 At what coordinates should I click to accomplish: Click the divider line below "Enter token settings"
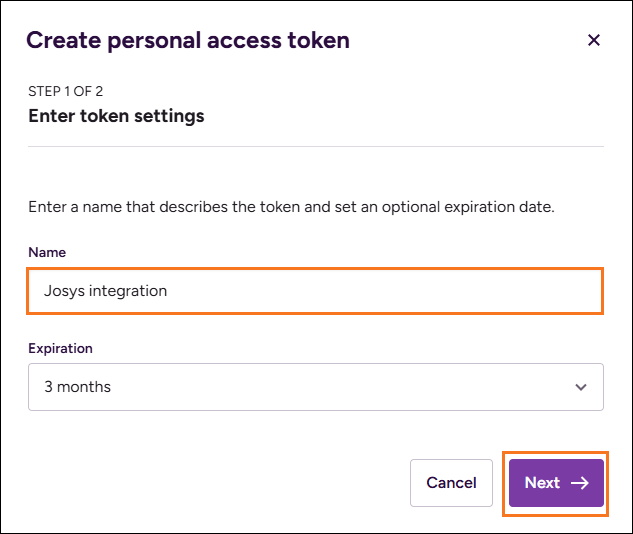(x=315, y=147)
